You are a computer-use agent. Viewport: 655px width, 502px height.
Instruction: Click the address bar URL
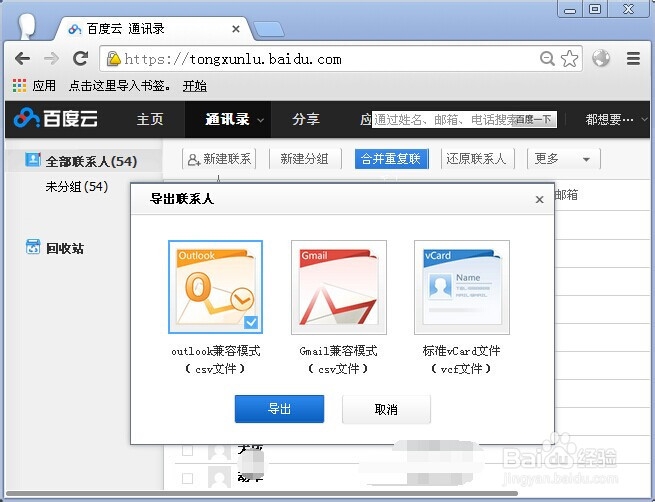coord(233,59)
